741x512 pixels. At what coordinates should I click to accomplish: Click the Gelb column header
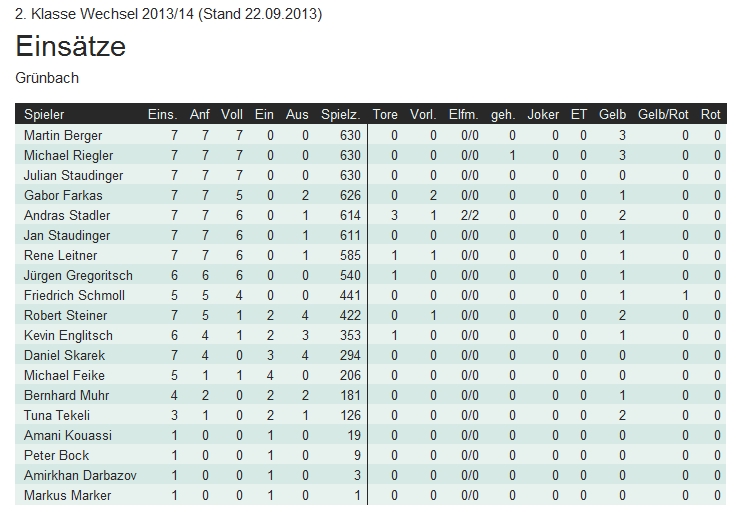pyautogui.click(x=612, y=115)
